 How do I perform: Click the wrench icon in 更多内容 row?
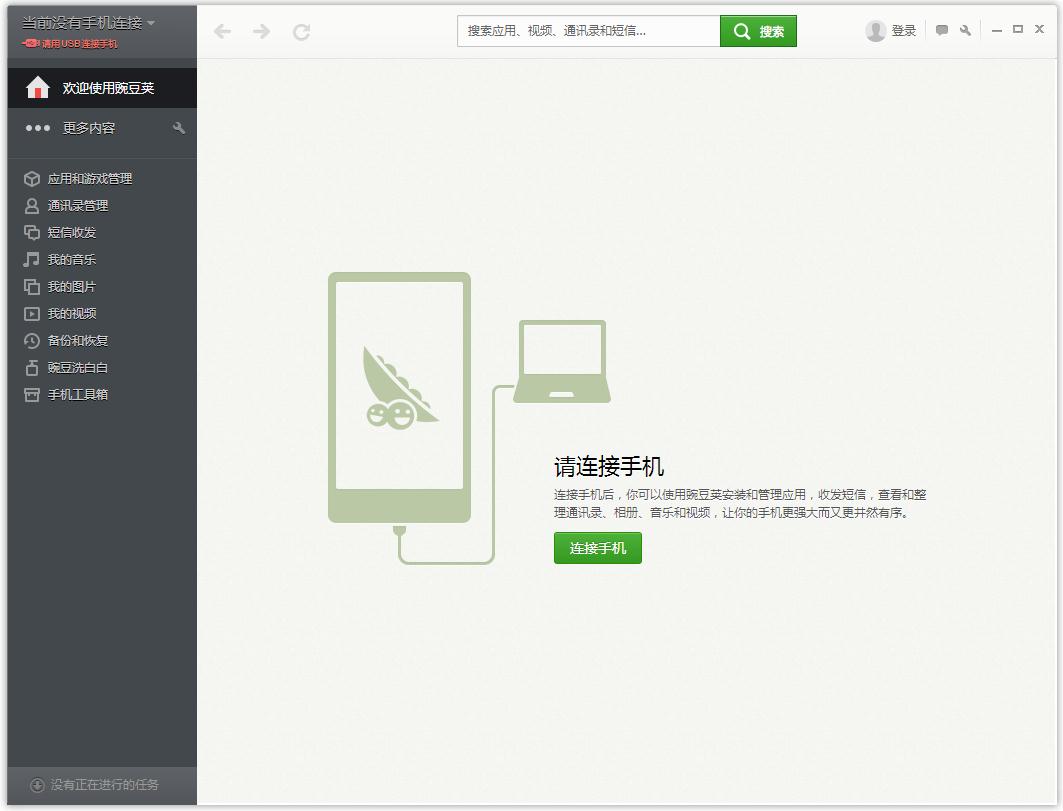[179, 127]
